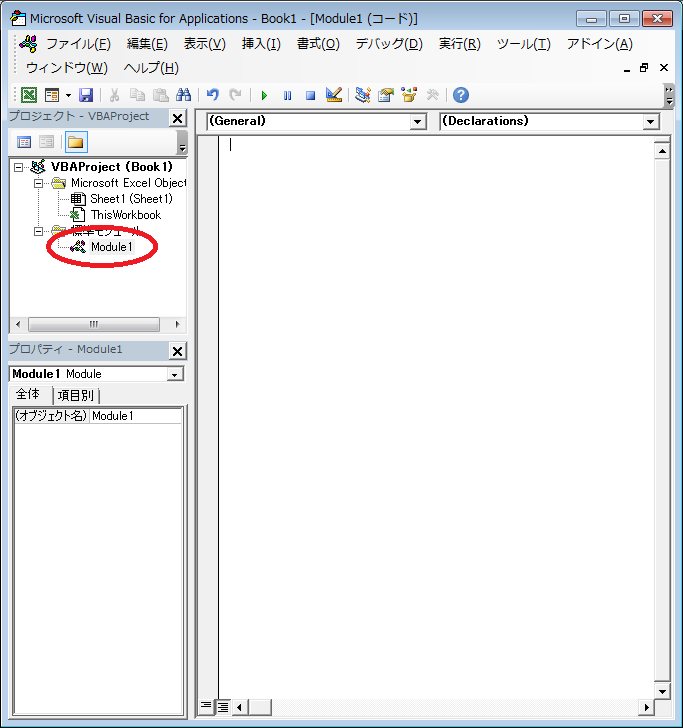Click the VBA icon left of ファイル menu
Viewport: 683px width, 728px height.
[28, 44]
